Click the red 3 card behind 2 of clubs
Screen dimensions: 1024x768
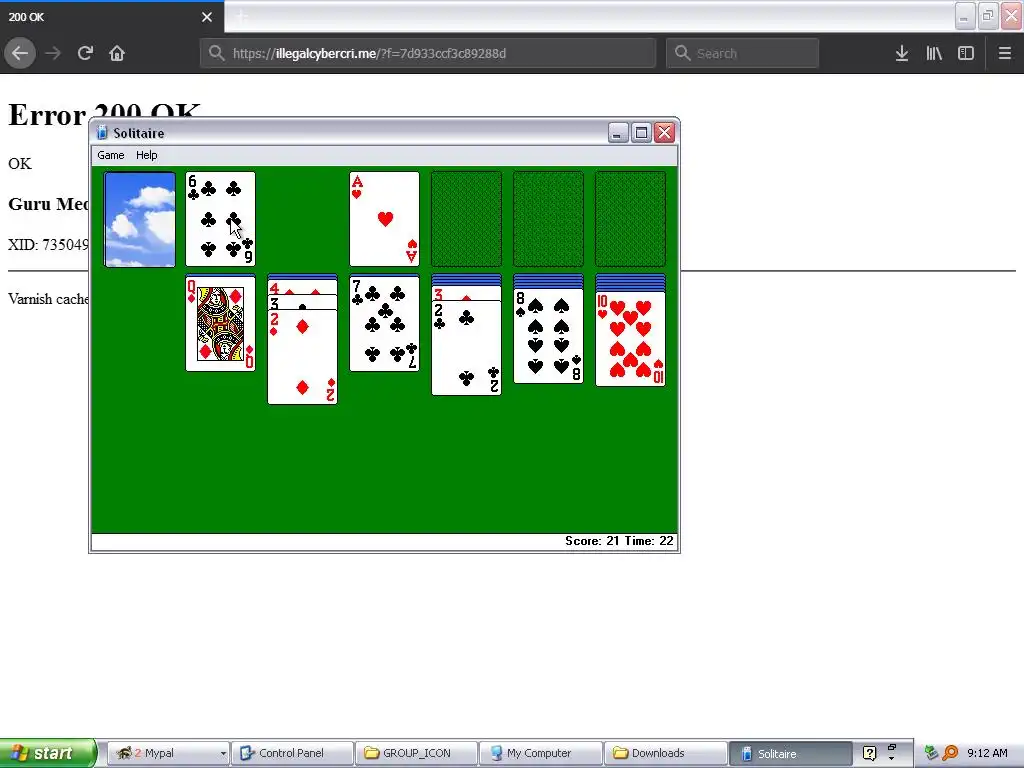[466, 293]
